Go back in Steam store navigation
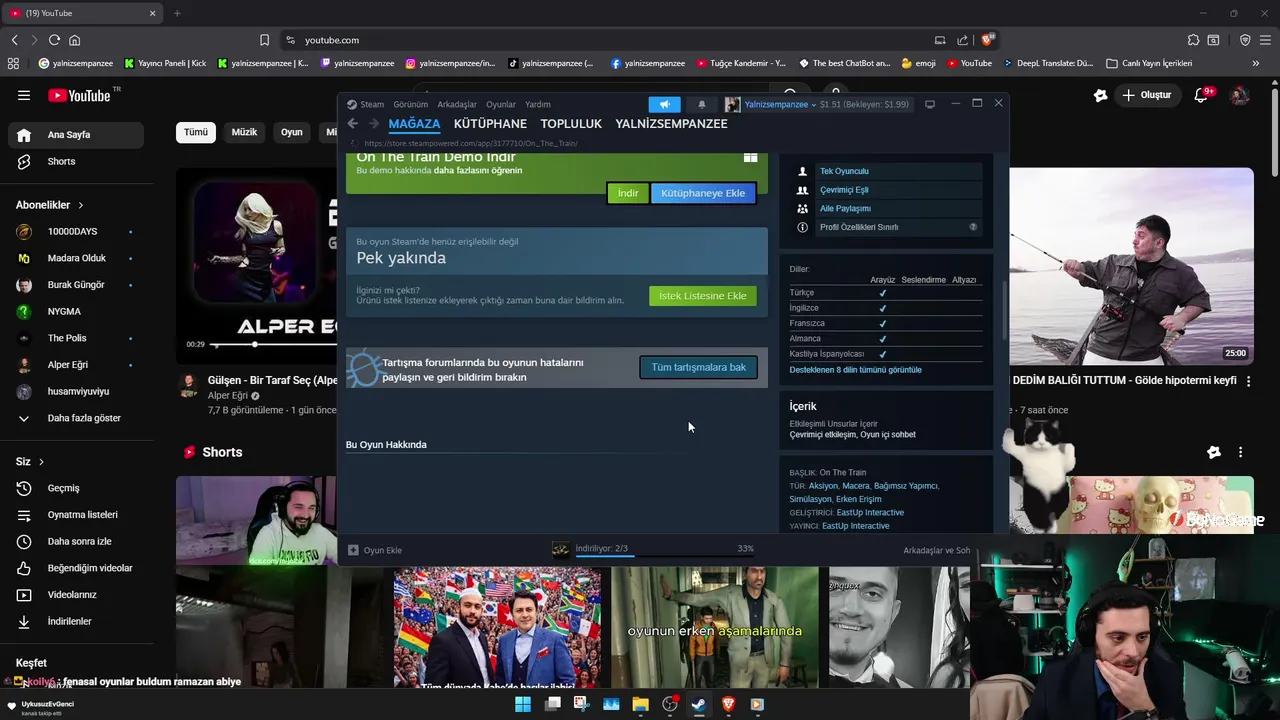 [x=352, y=124]
